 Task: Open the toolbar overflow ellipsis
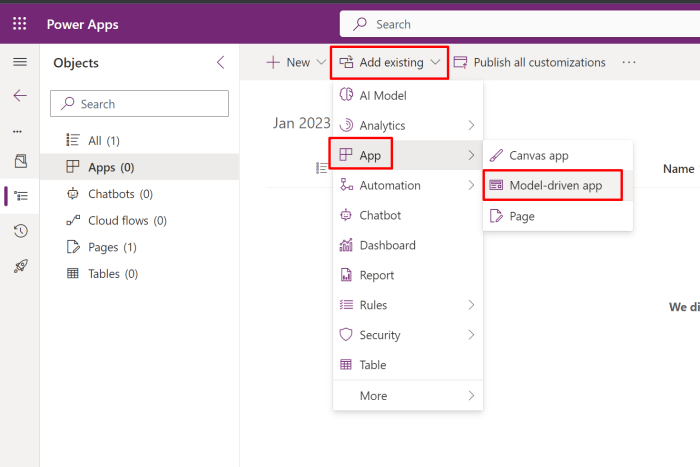pos(629,63)
